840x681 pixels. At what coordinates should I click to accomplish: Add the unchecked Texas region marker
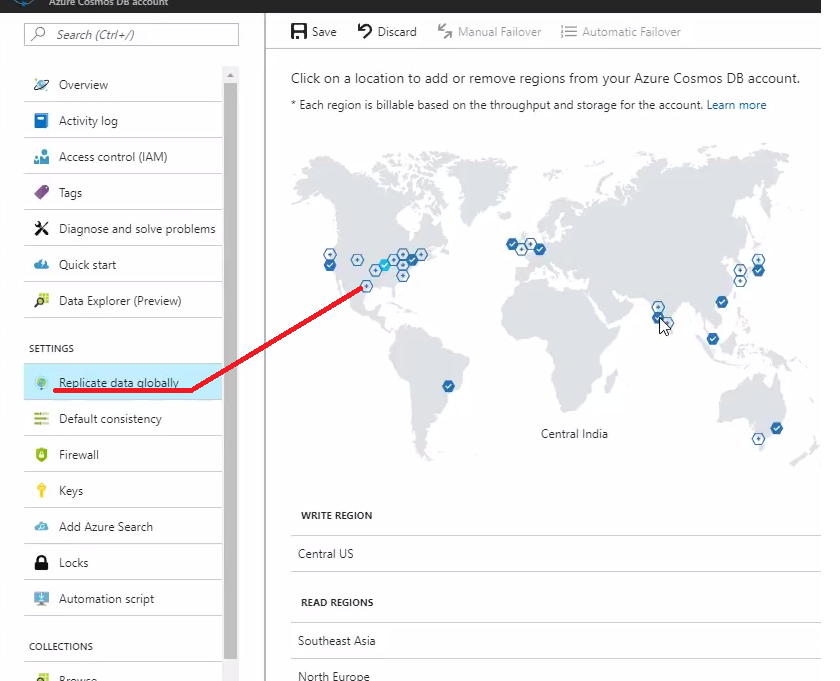click(366, 286)
